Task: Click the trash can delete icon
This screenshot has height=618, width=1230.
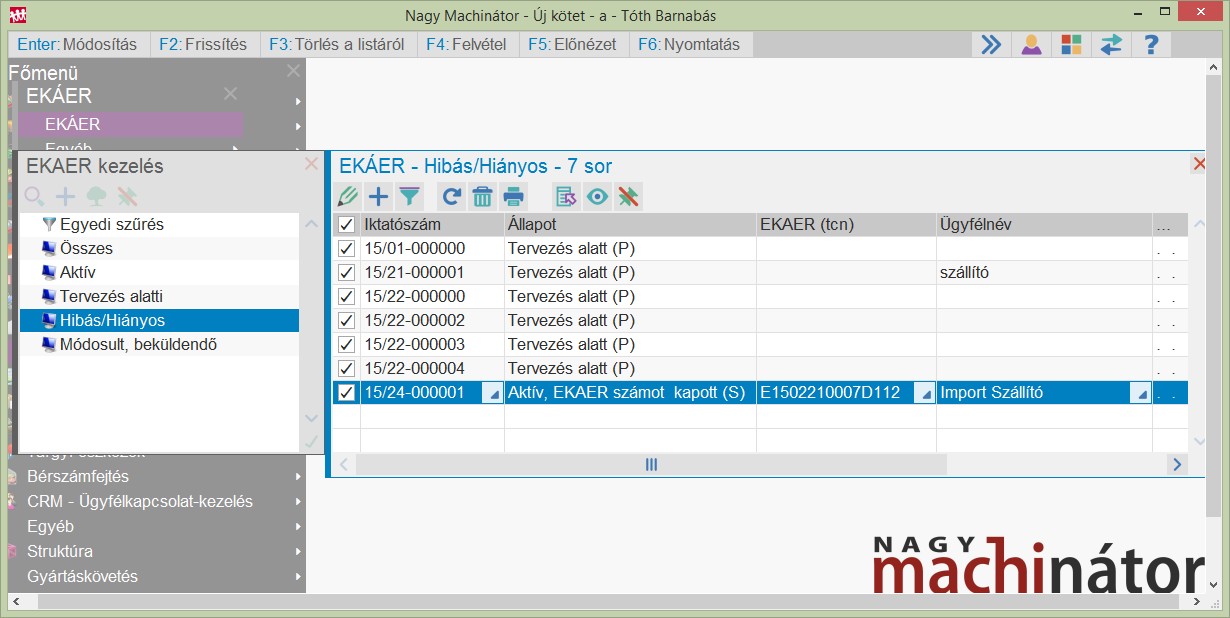Action: [x=482, y=196]
